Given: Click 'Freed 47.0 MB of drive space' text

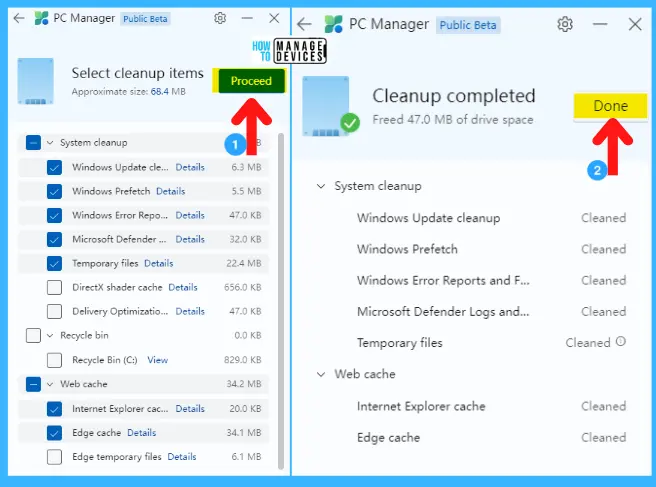Looking at the screenshot, I should pyautogui.click(x=453, y=120).
